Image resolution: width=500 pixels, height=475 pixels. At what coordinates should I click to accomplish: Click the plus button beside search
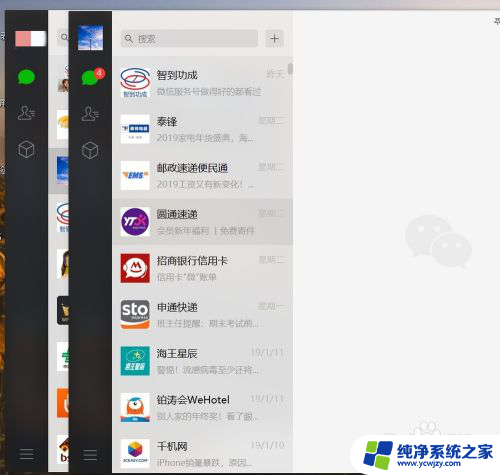click(x=274, y=39)
